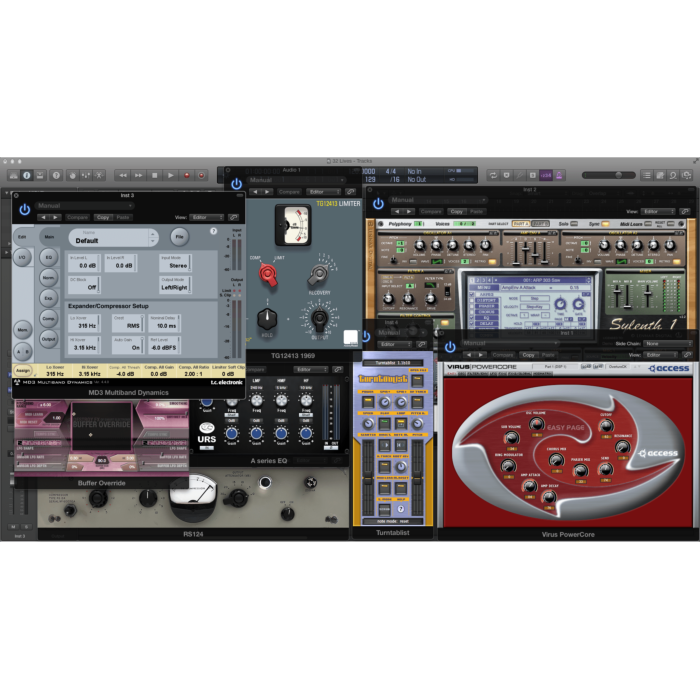Open the Loop Browser icon in toolbar

pos(673,175)
